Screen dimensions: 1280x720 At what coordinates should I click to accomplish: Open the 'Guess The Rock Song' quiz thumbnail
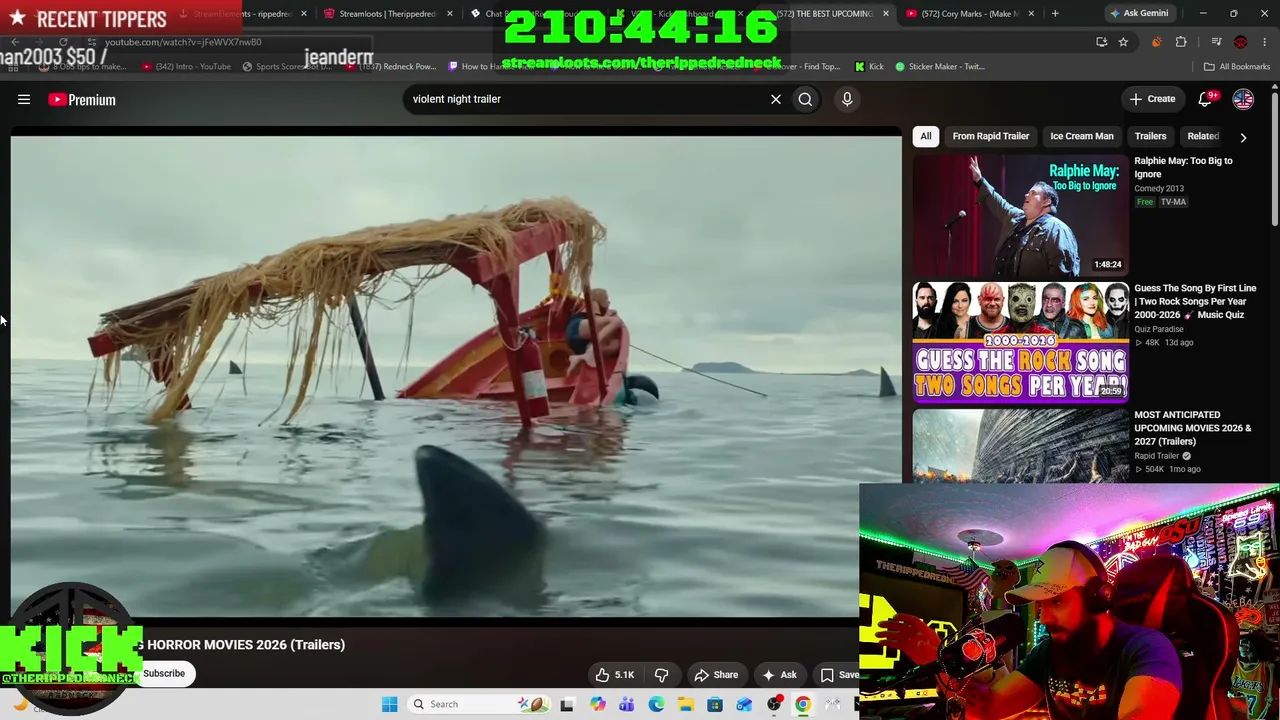tap(1020, 341)
